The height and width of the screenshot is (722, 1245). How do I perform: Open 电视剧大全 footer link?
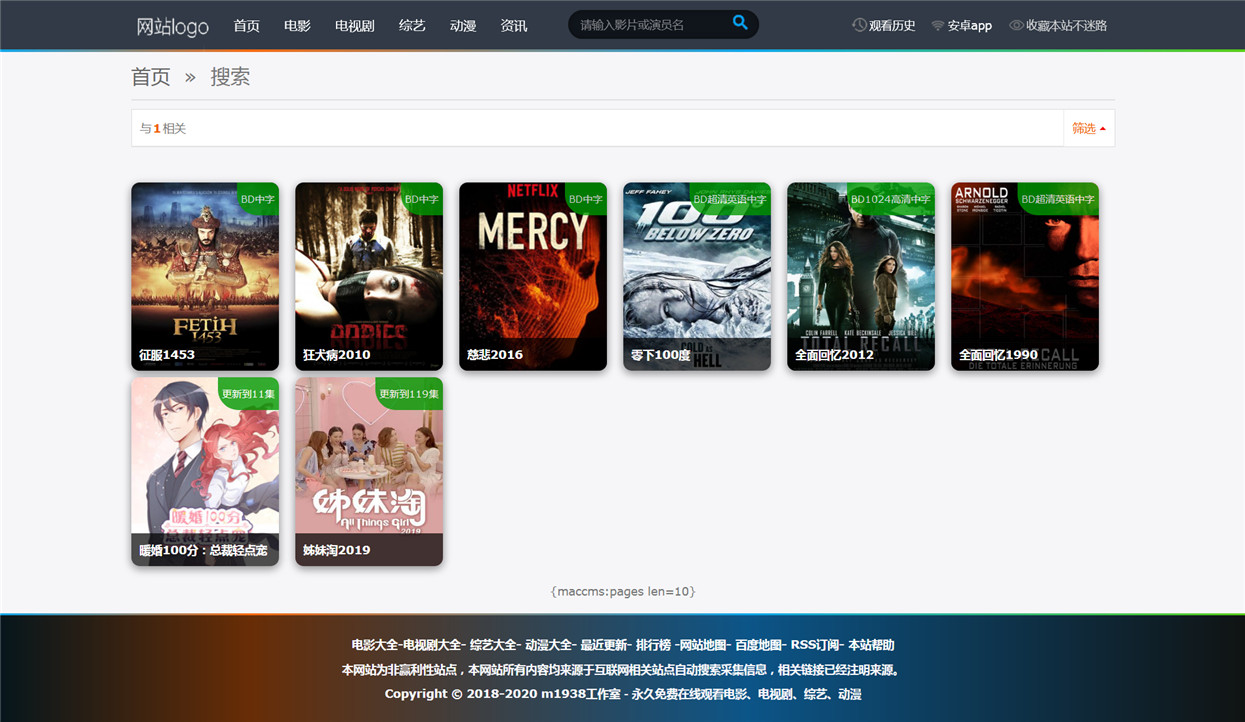click(x=432, y=645)
